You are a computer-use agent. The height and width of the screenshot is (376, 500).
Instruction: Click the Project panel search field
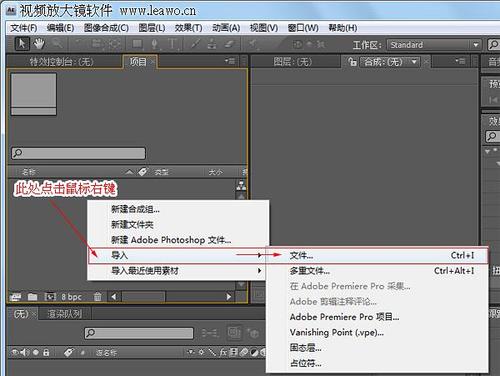(78, 153)
